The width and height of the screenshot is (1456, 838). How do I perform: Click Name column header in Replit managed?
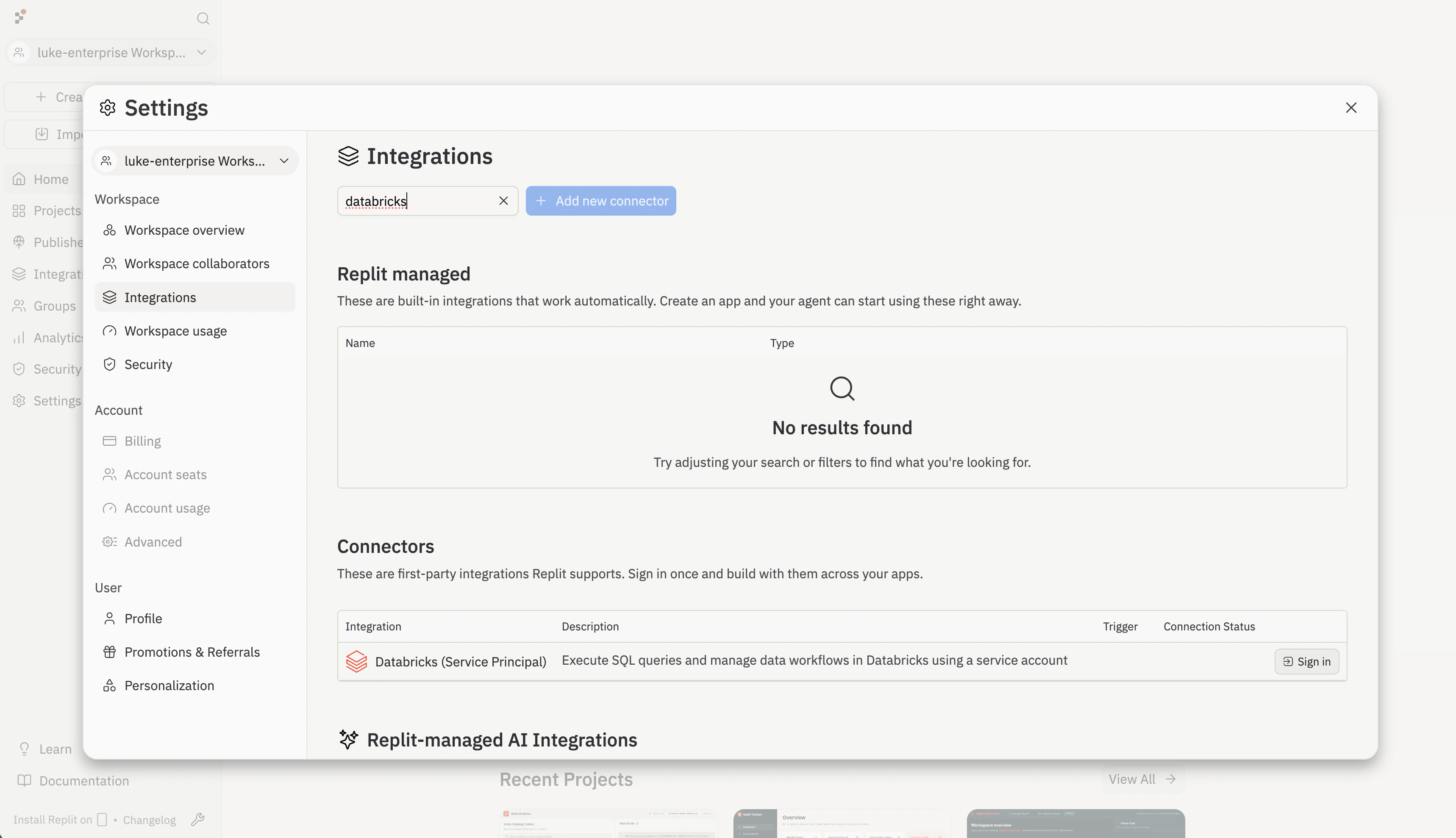(360, 343)
